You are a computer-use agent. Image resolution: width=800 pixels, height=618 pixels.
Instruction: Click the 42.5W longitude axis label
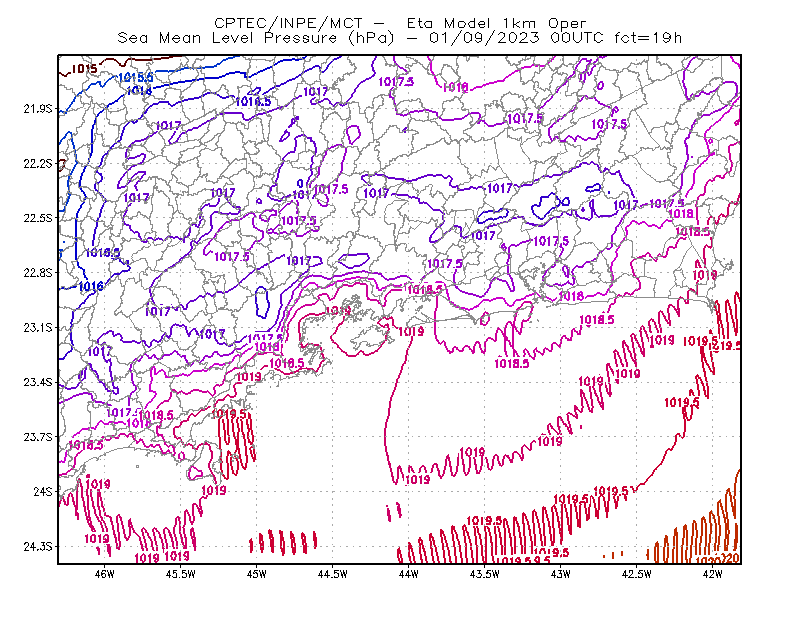click(637, 574)
